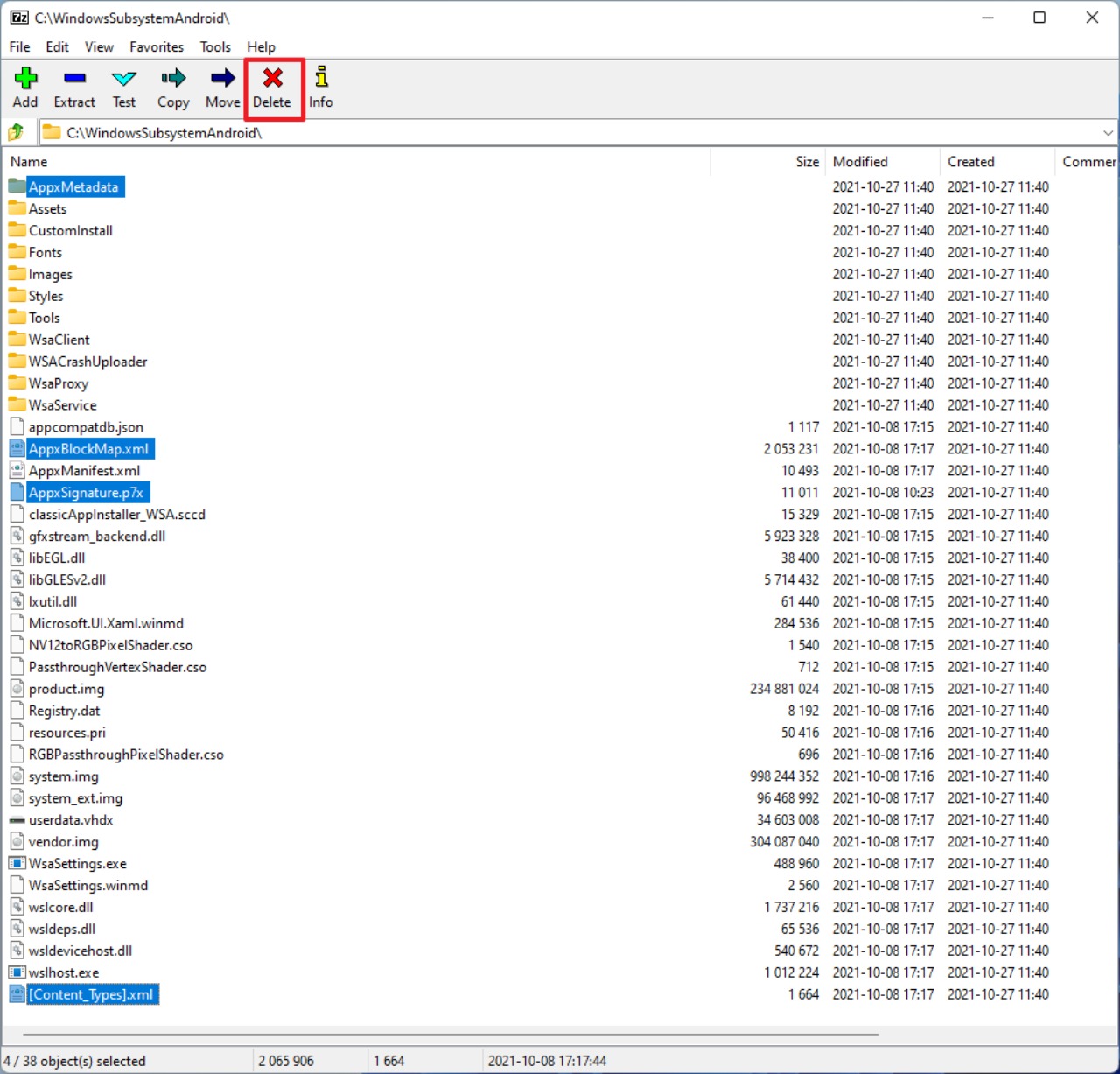The width and height of the screenshot is (1120, 1074).
Task: Click the wslcore.dll file icon
Action: click(17, 907)
